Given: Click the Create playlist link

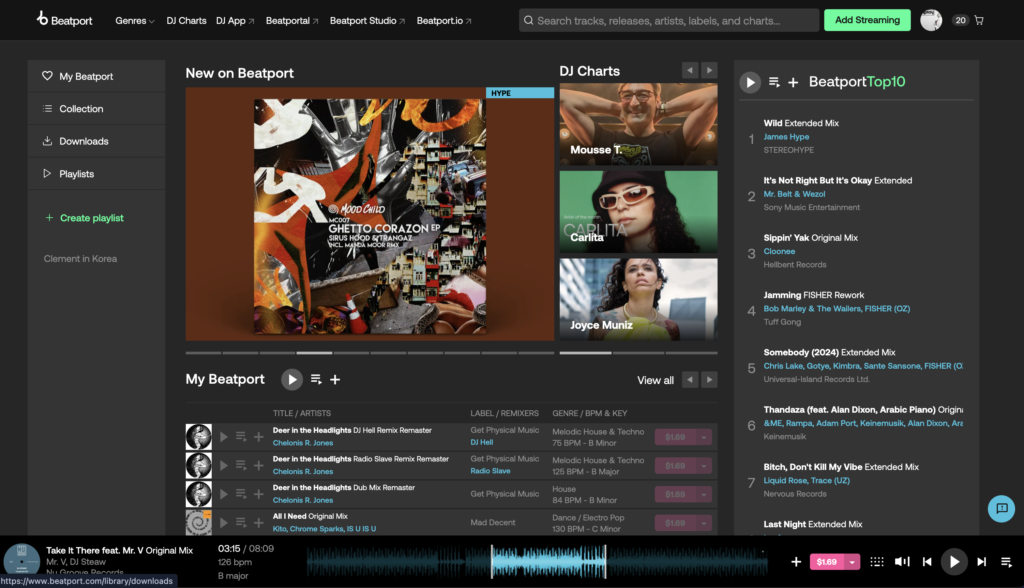Looking at the screenshot, I should (91, 218).
